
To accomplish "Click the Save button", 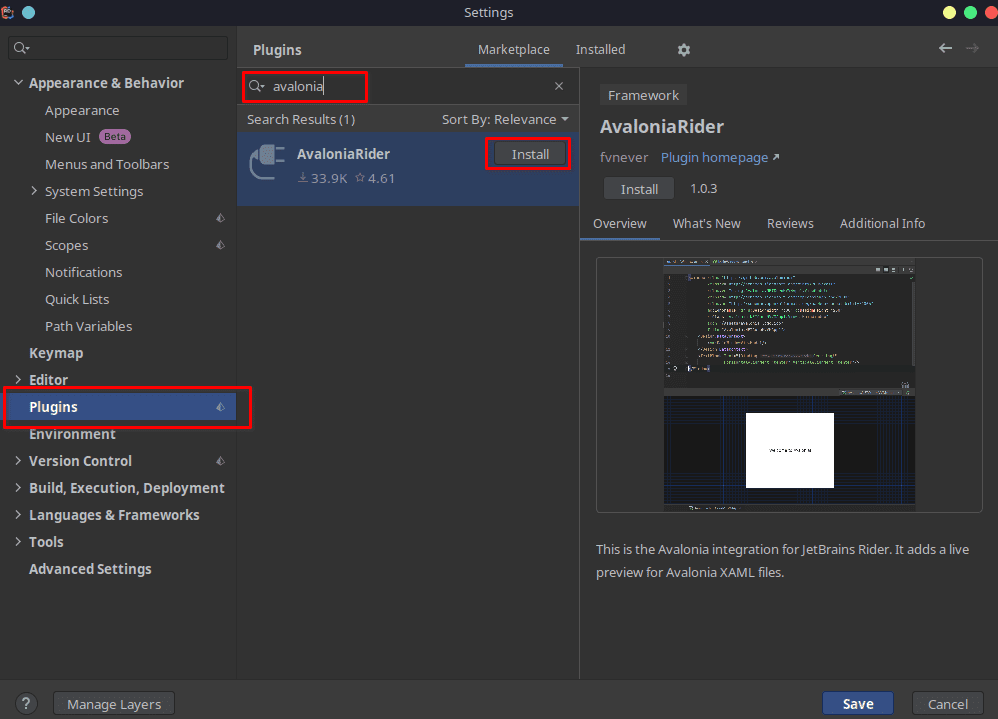I will (858, 704).
